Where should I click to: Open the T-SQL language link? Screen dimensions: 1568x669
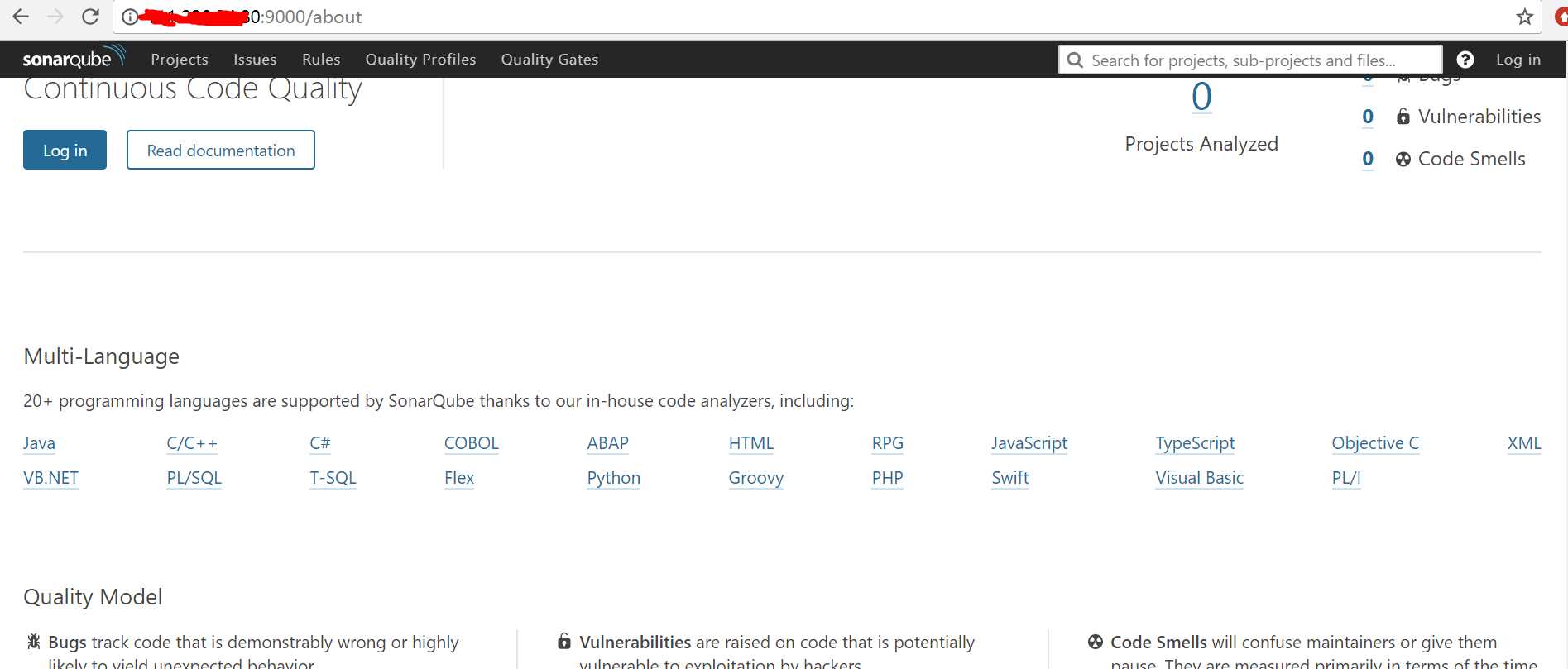333,478
